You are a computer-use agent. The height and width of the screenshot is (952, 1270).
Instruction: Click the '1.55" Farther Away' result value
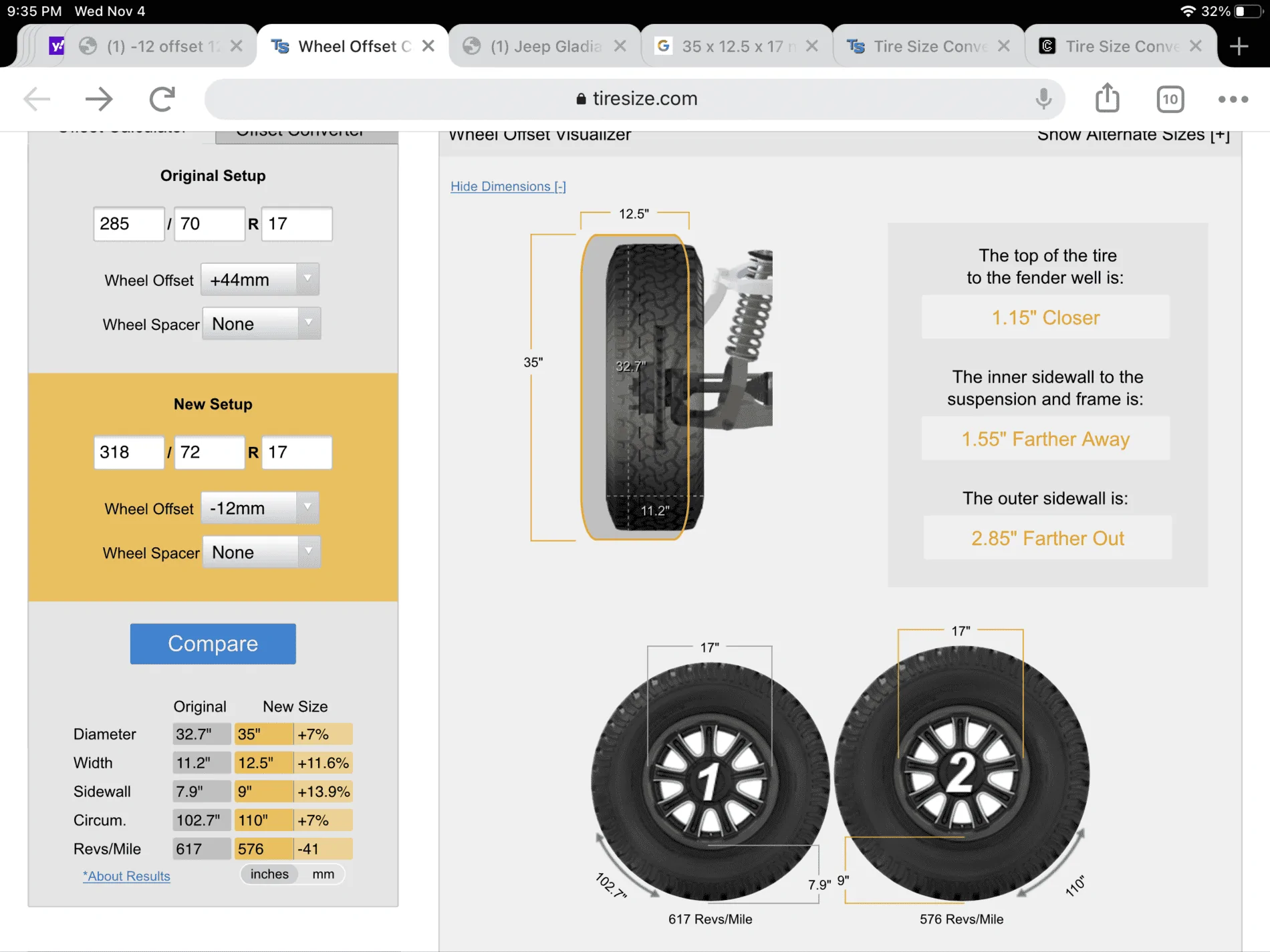pyautogui.click(x=1045, y=439)
